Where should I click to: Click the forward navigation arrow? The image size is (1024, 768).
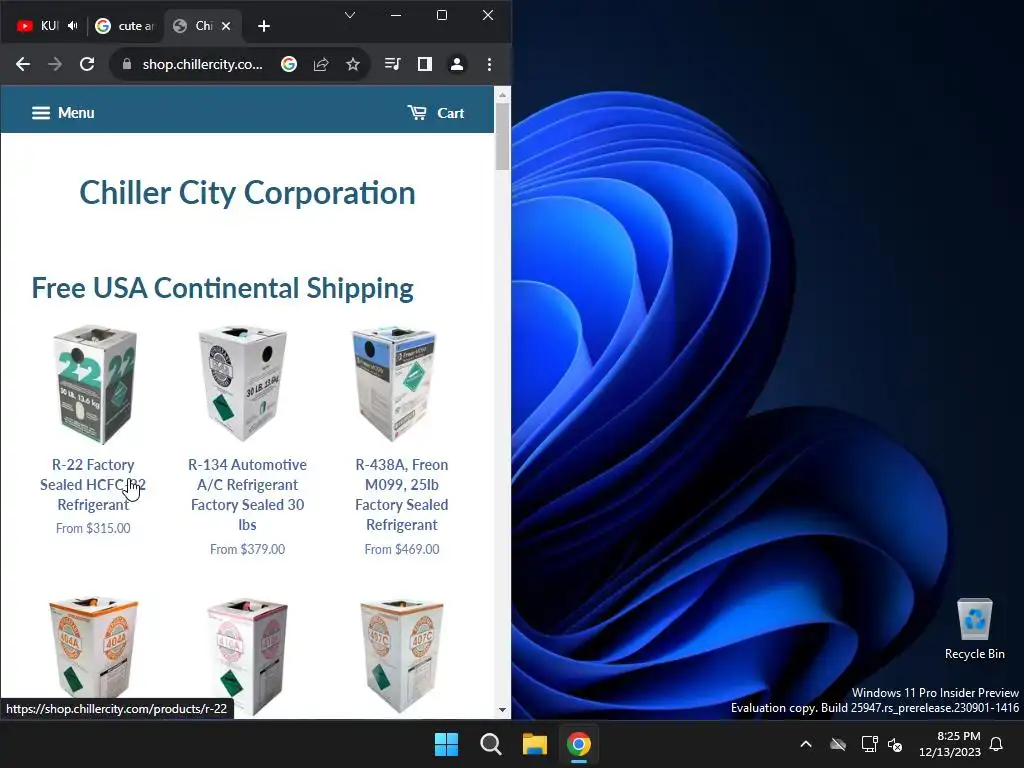[55, 64]
